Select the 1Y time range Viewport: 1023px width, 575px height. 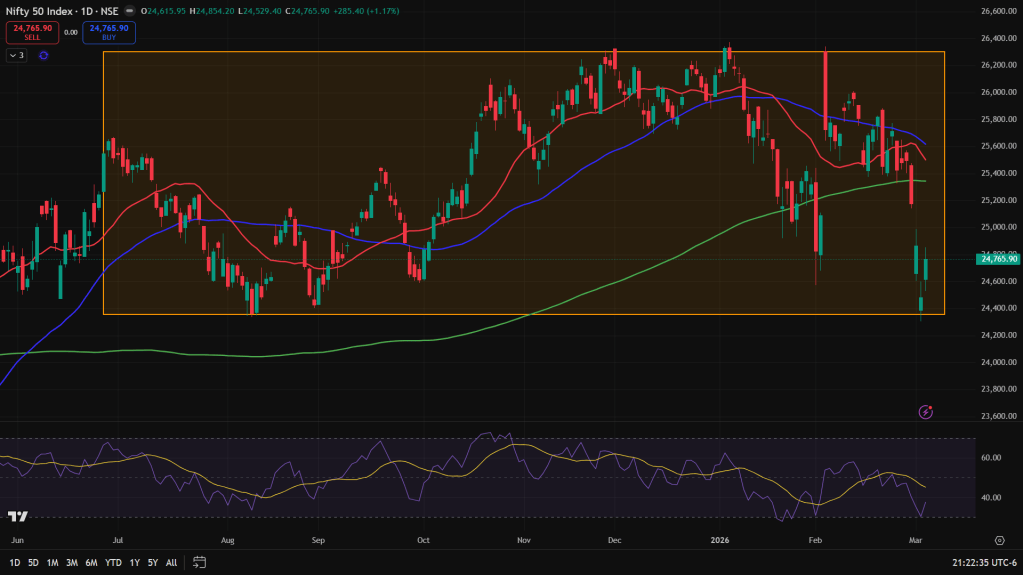(x=134, y=563)
